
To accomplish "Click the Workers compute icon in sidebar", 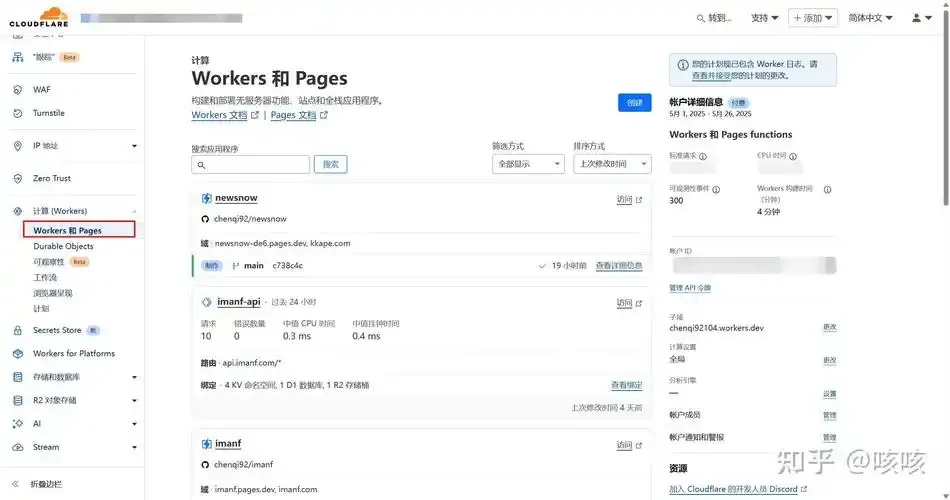I will point(18,212).
